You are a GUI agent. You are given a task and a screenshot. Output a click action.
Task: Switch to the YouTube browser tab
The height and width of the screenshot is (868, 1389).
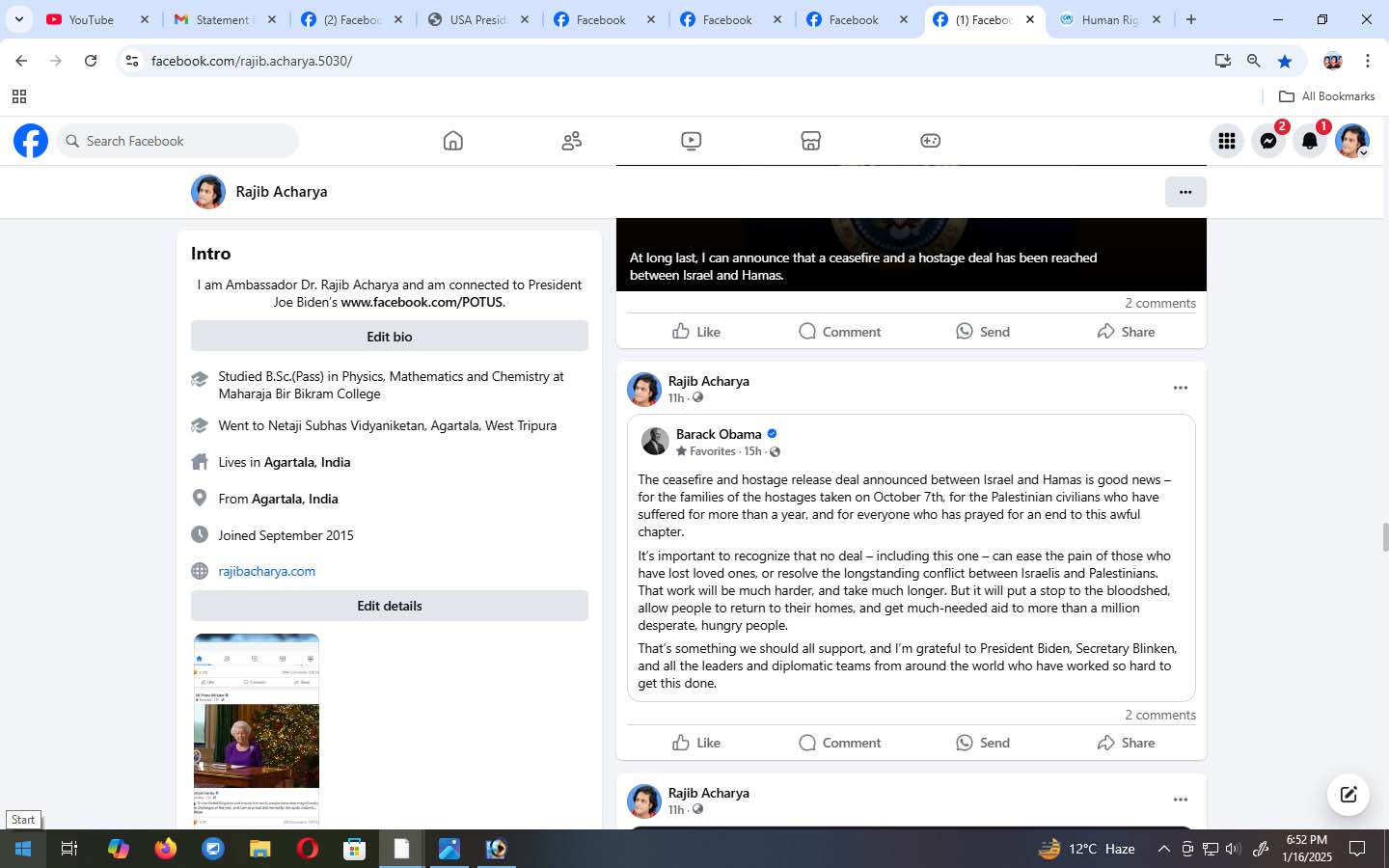[x=92, y=19]
